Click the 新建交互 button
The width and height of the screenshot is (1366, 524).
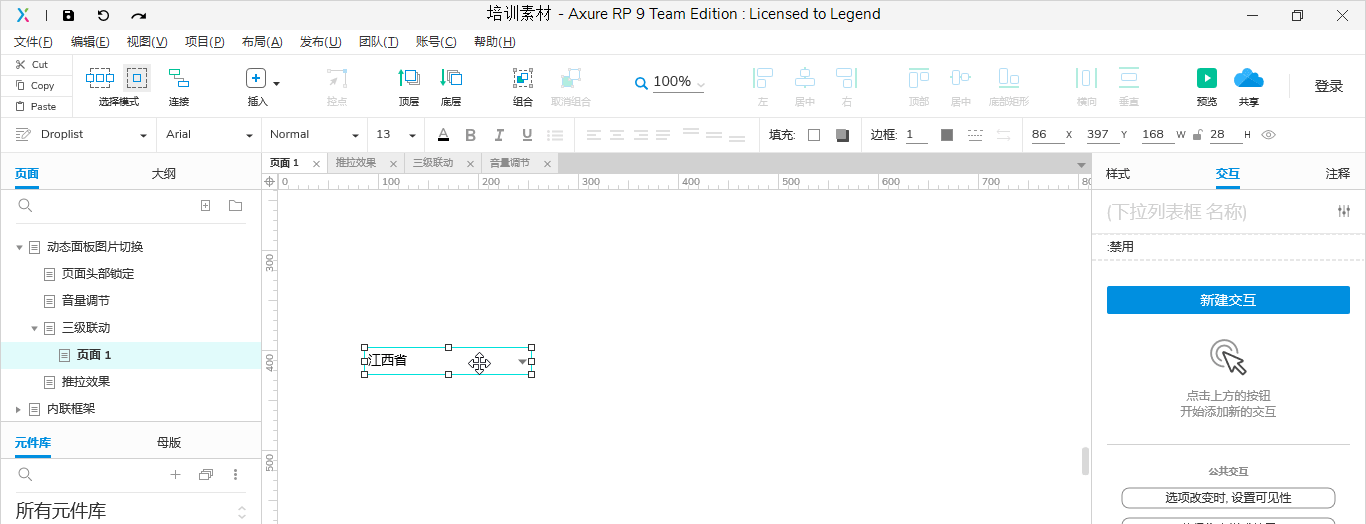coord(1228,300)
